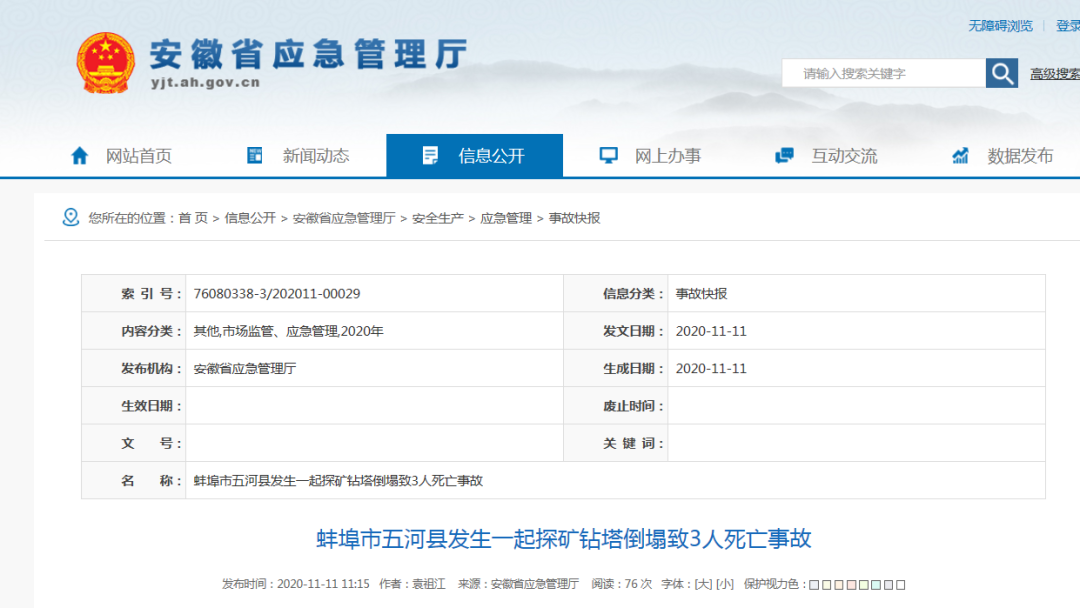Image resolution: width=1080 pixels, height=608 pixels.
Task: Choose the light green eye-protection swatch
Action: click(864, 585)
